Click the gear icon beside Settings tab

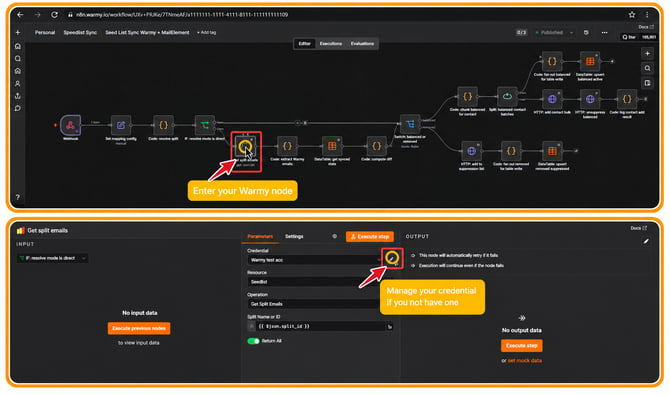(x=335, y=236)
